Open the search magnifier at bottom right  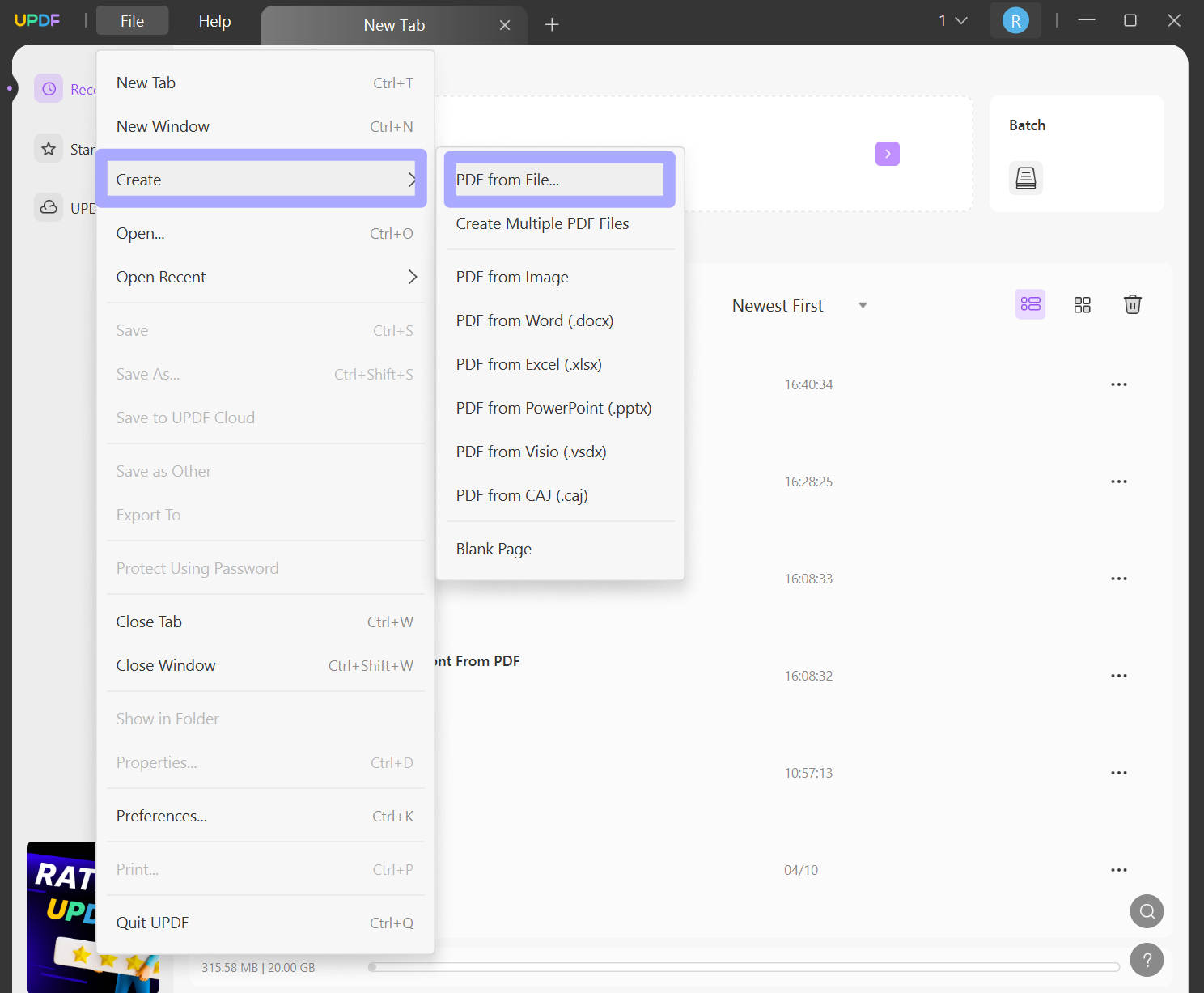click(1147, 911)
